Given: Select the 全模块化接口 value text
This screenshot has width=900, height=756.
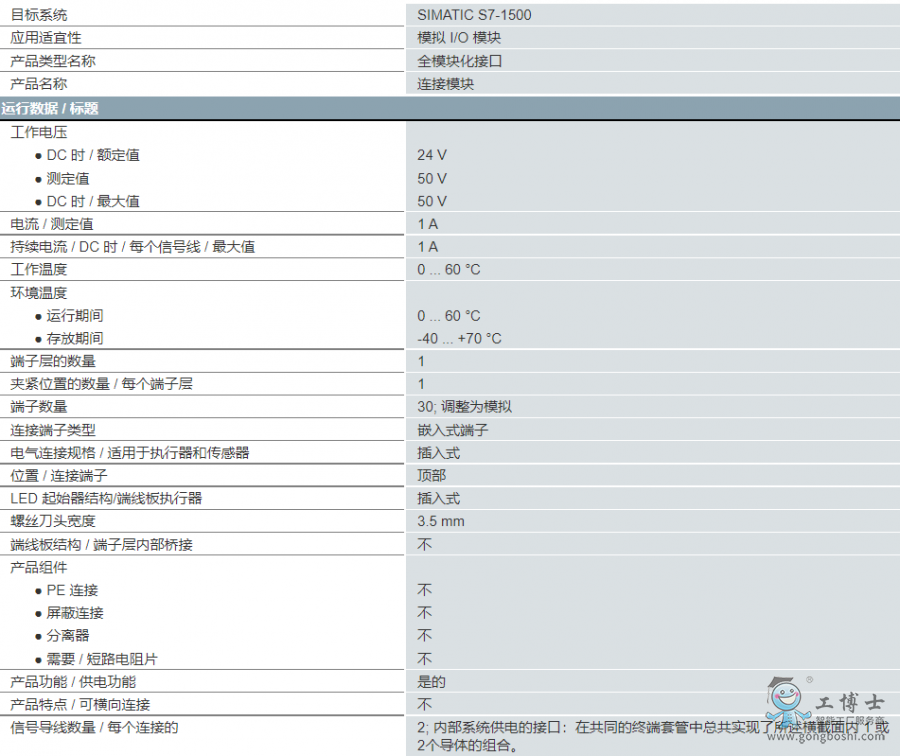Looking at the screenshot, I should point(459,61).
